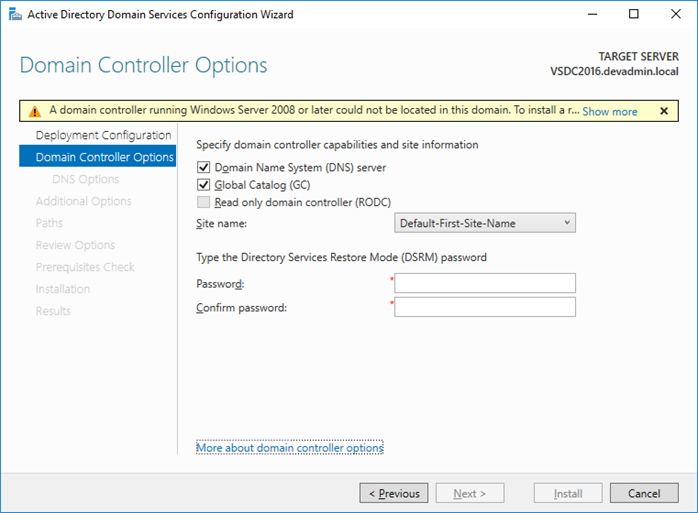The height and width of the screenshot is (513, 698).
Task: Toggle Read only domain controller (RODC) checkbox
Action: [203, 202]
